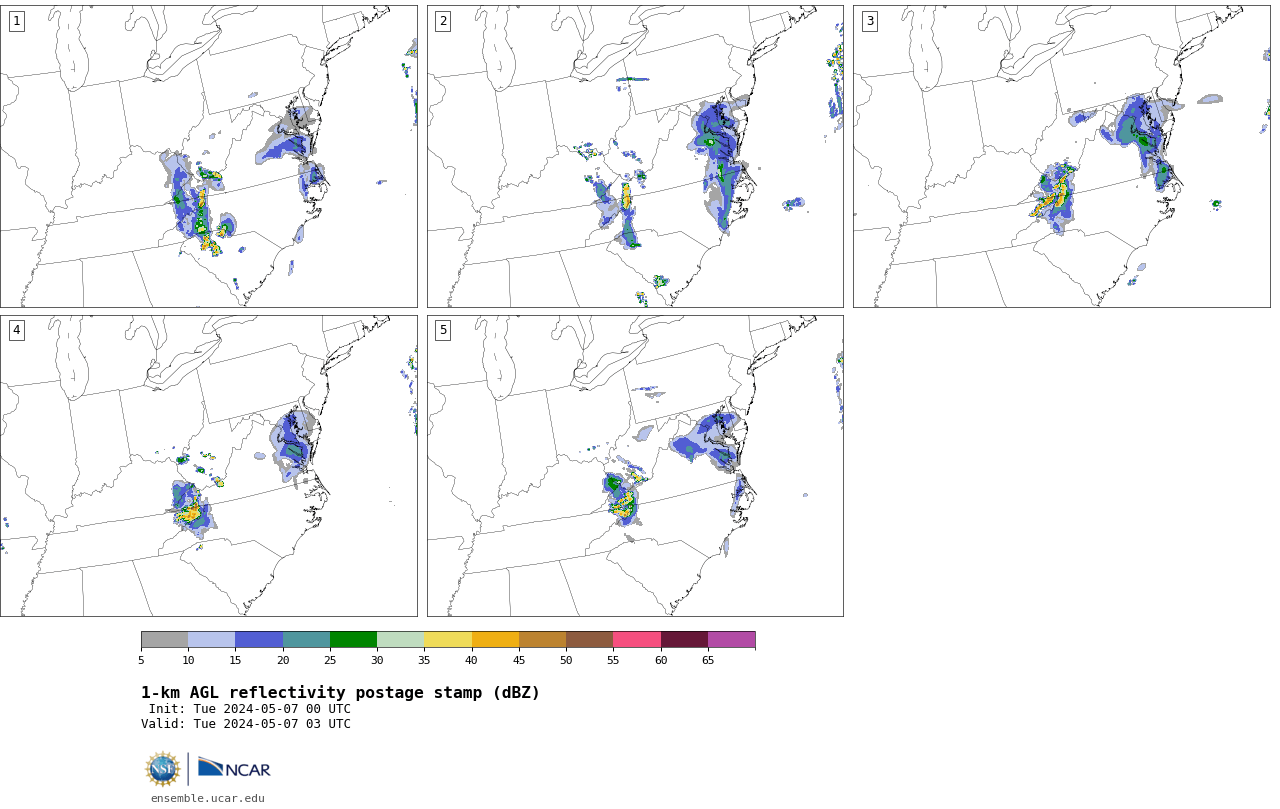Image resolution: width=1280 pixels, height=809 pixels.
Task: Open ensemble member 1 reflectivity map
Action: click(x=208, y=156)
